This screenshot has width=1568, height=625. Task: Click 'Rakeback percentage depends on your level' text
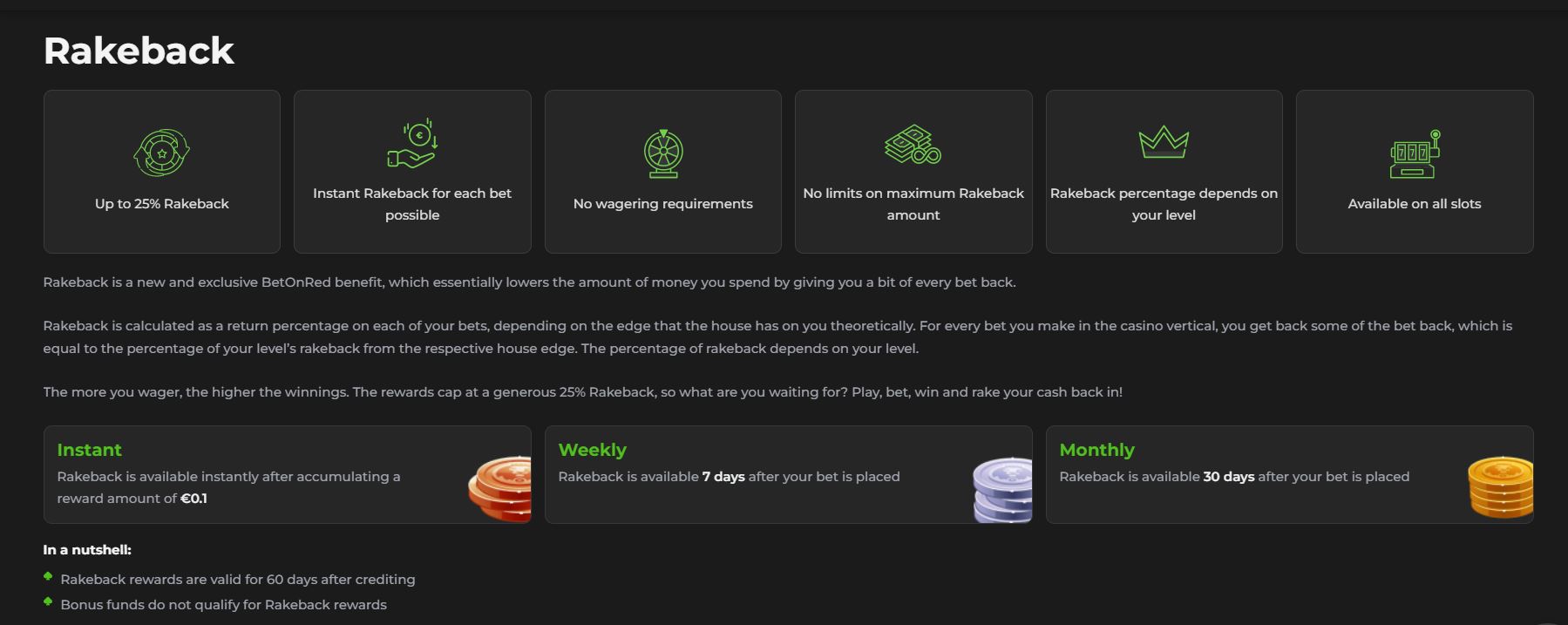[x=1164, y=204]
